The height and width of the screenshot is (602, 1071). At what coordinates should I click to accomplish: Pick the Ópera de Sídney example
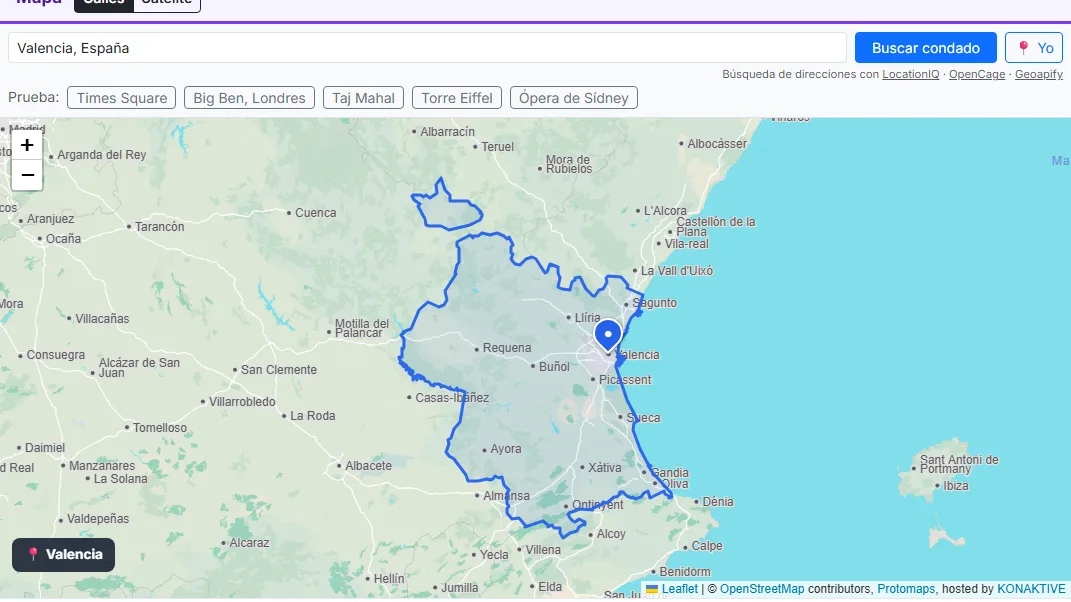(x=574, y=98)
